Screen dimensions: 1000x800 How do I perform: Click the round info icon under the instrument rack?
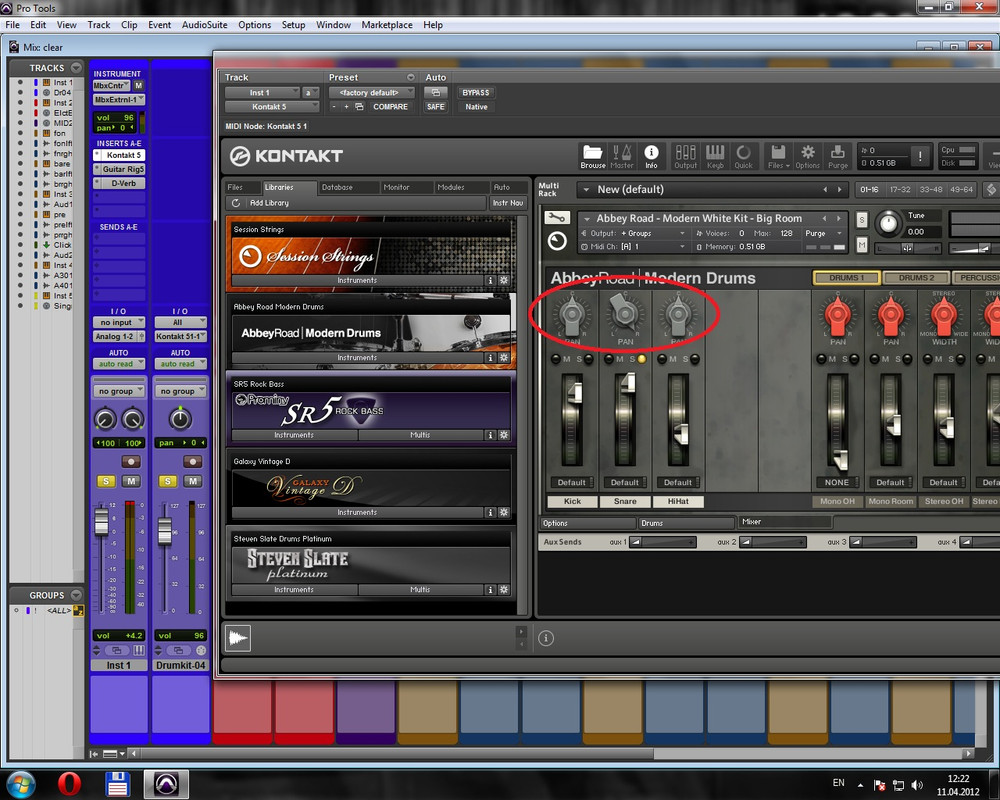point(546,638)
